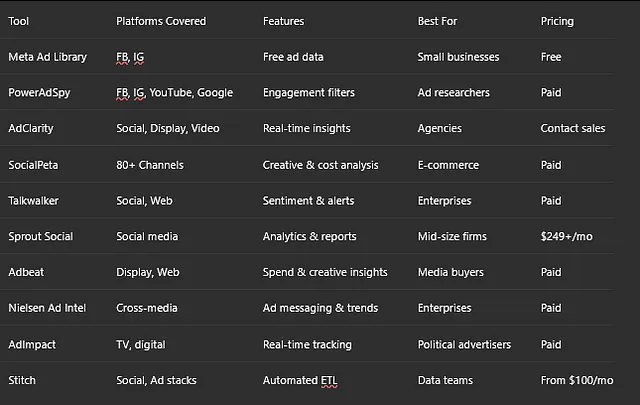Click the Social, Display, Video cell
640x405 pixels.
coord(168,129)
